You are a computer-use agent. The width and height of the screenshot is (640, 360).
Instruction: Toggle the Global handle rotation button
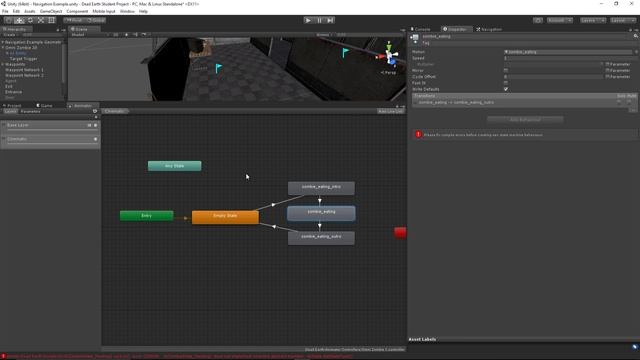pyautogui.click(x=96, y=20)
